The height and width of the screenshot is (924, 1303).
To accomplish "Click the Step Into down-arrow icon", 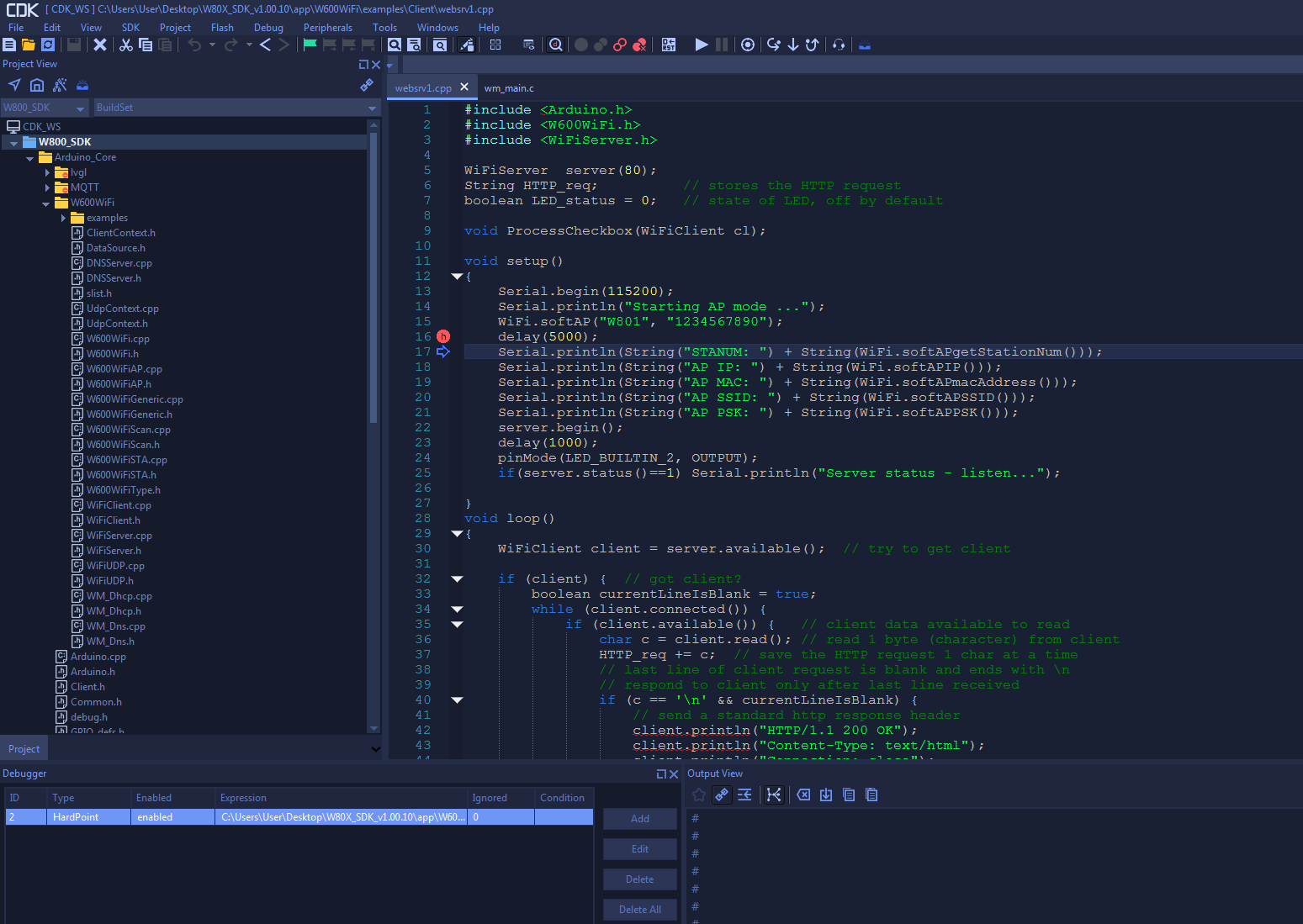I will tap(793, 45).
